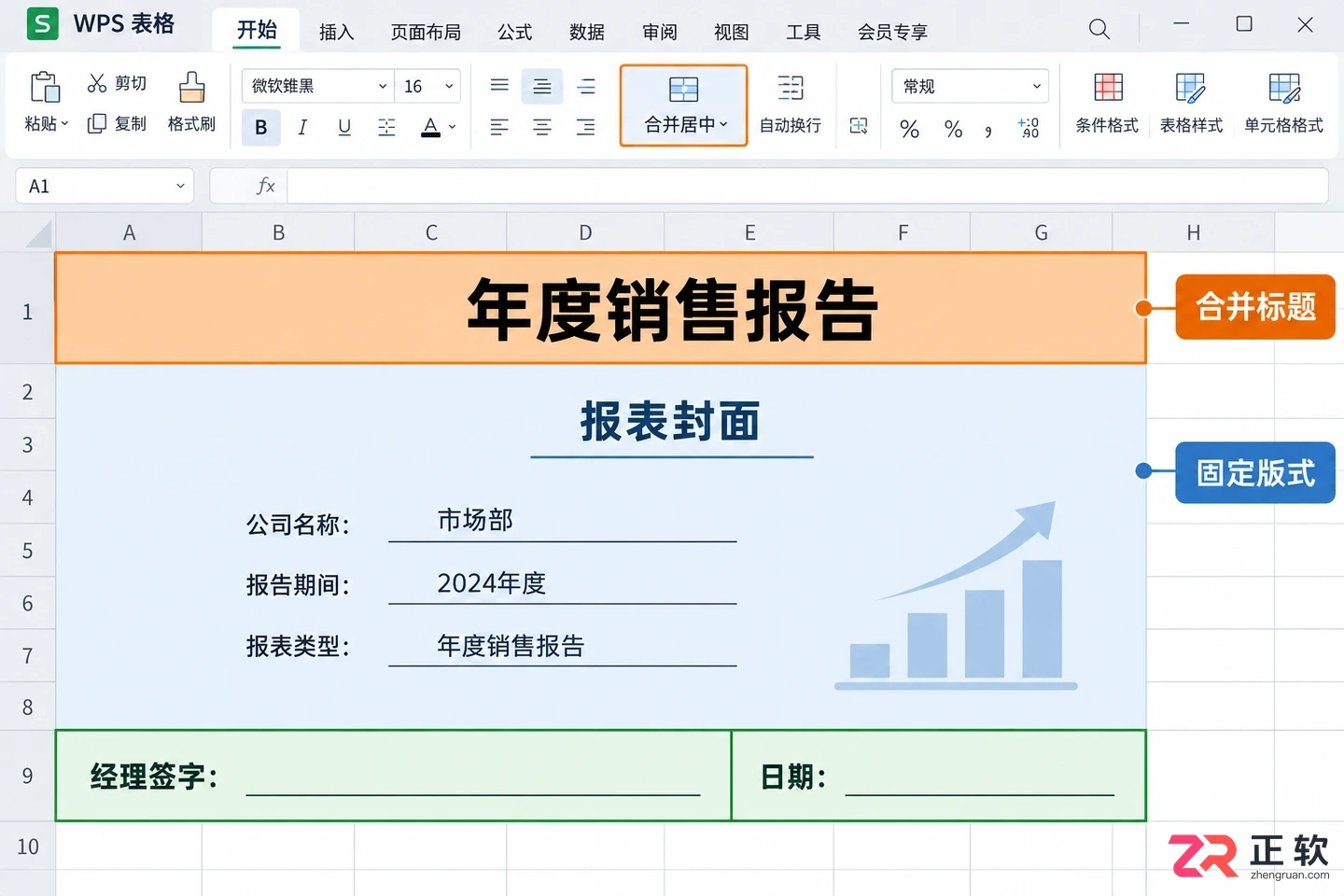
Task: Click into the formula bar input
Action: 807,186
